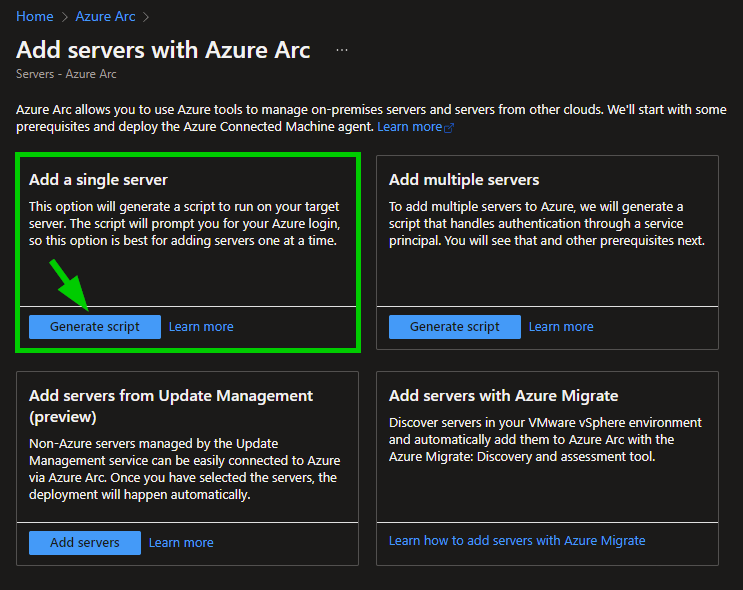Open the ellipsis more options menu
Screen dimensions: 743x590
(342, 50)
